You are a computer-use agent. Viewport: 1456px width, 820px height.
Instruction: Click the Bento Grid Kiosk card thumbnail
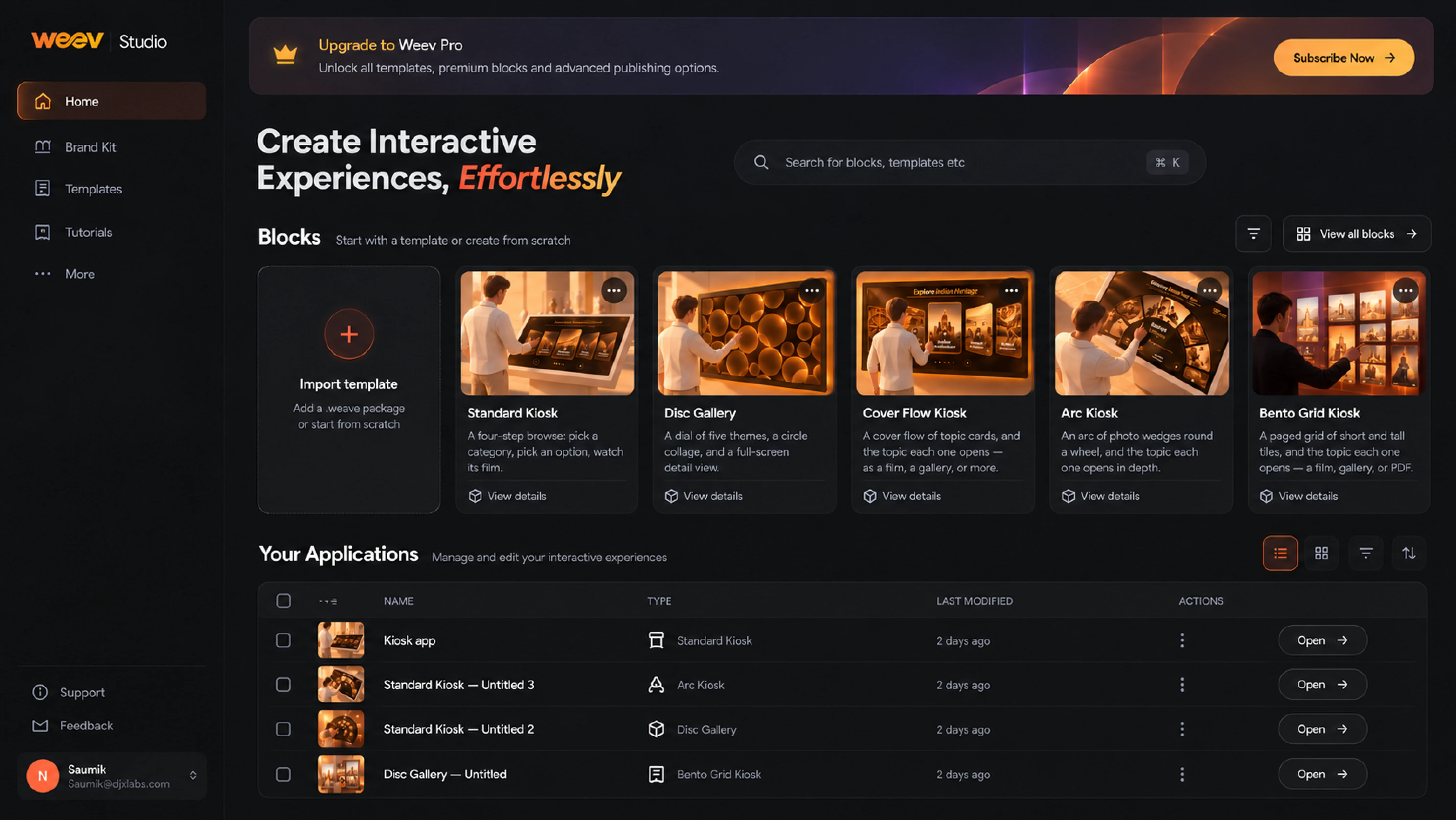pyautogui.click(x=1339, y=333)
